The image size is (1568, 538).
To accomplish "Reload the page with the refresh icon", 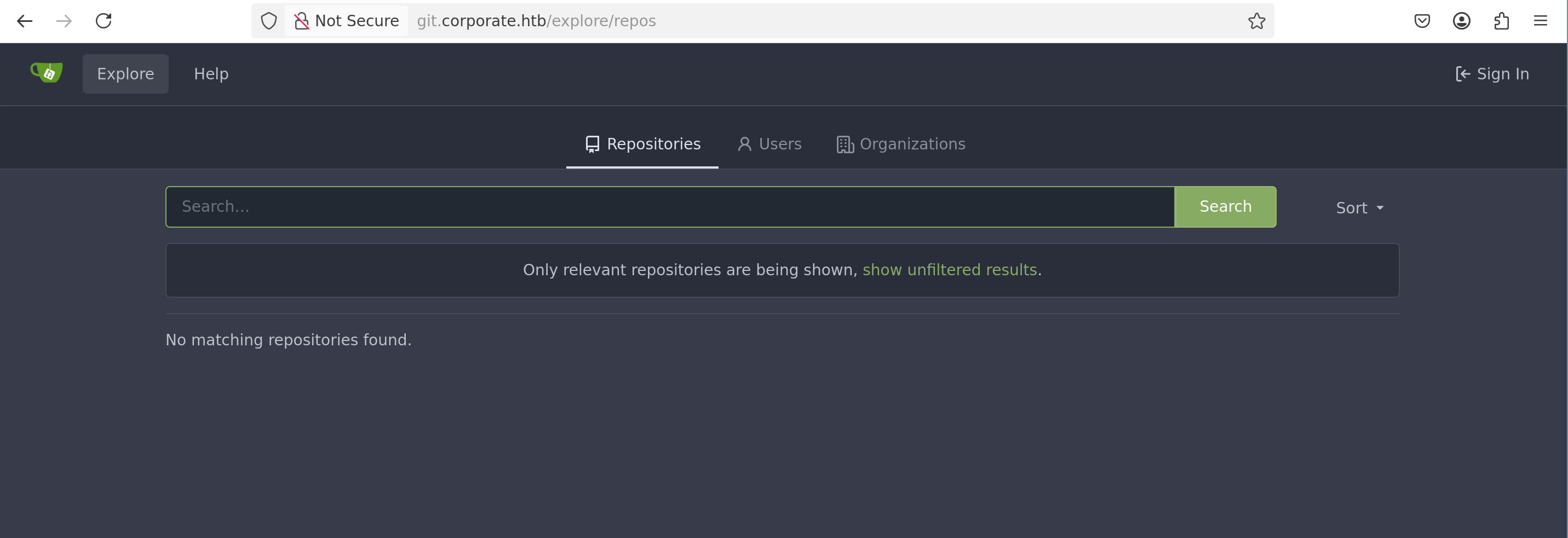I will click(x=104, y=21).
